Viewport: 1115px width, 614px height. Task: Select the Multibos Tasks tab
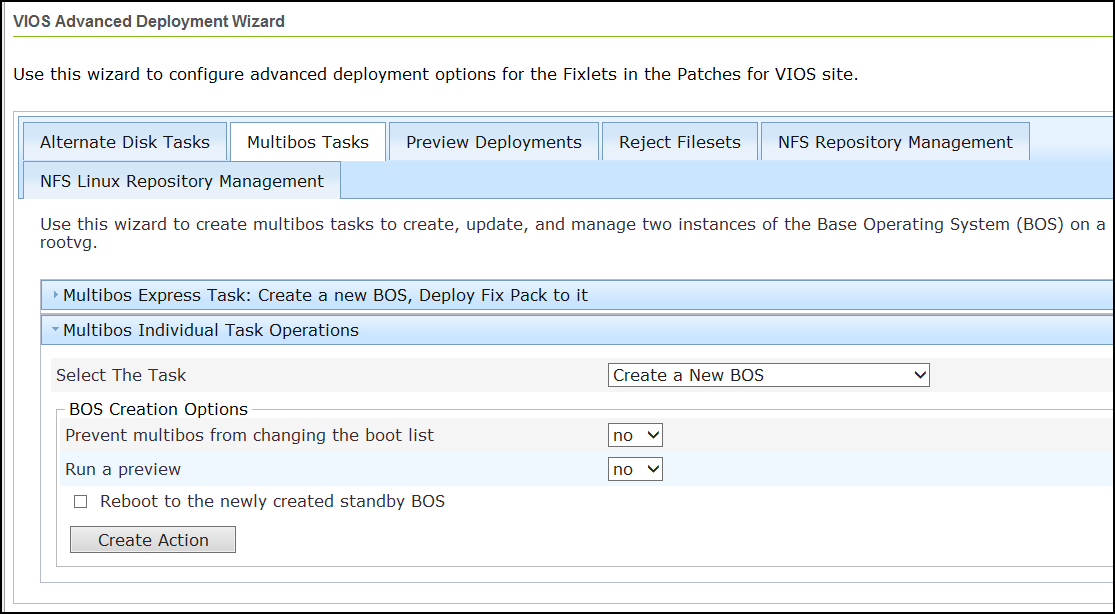click(307, 141)
